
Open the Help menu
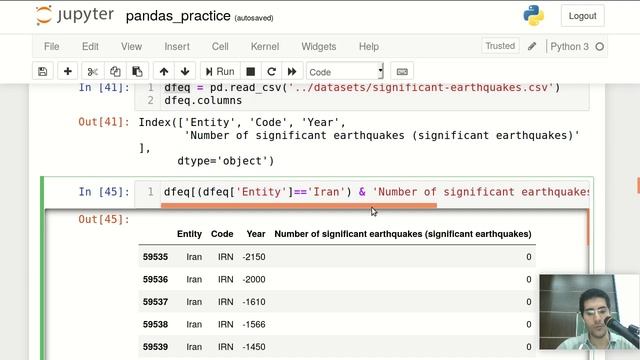click(369, 47)
